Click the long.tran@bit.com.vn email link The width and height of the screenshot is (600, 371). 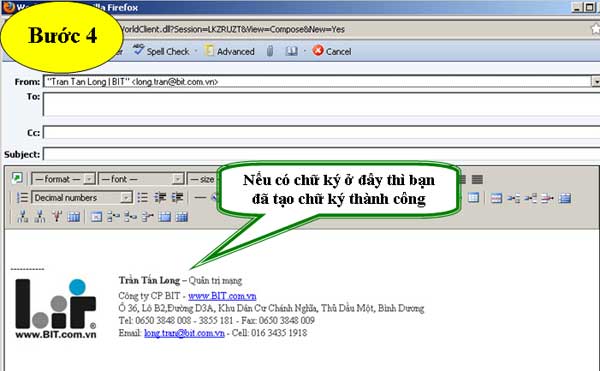click(x=184, y=333)
